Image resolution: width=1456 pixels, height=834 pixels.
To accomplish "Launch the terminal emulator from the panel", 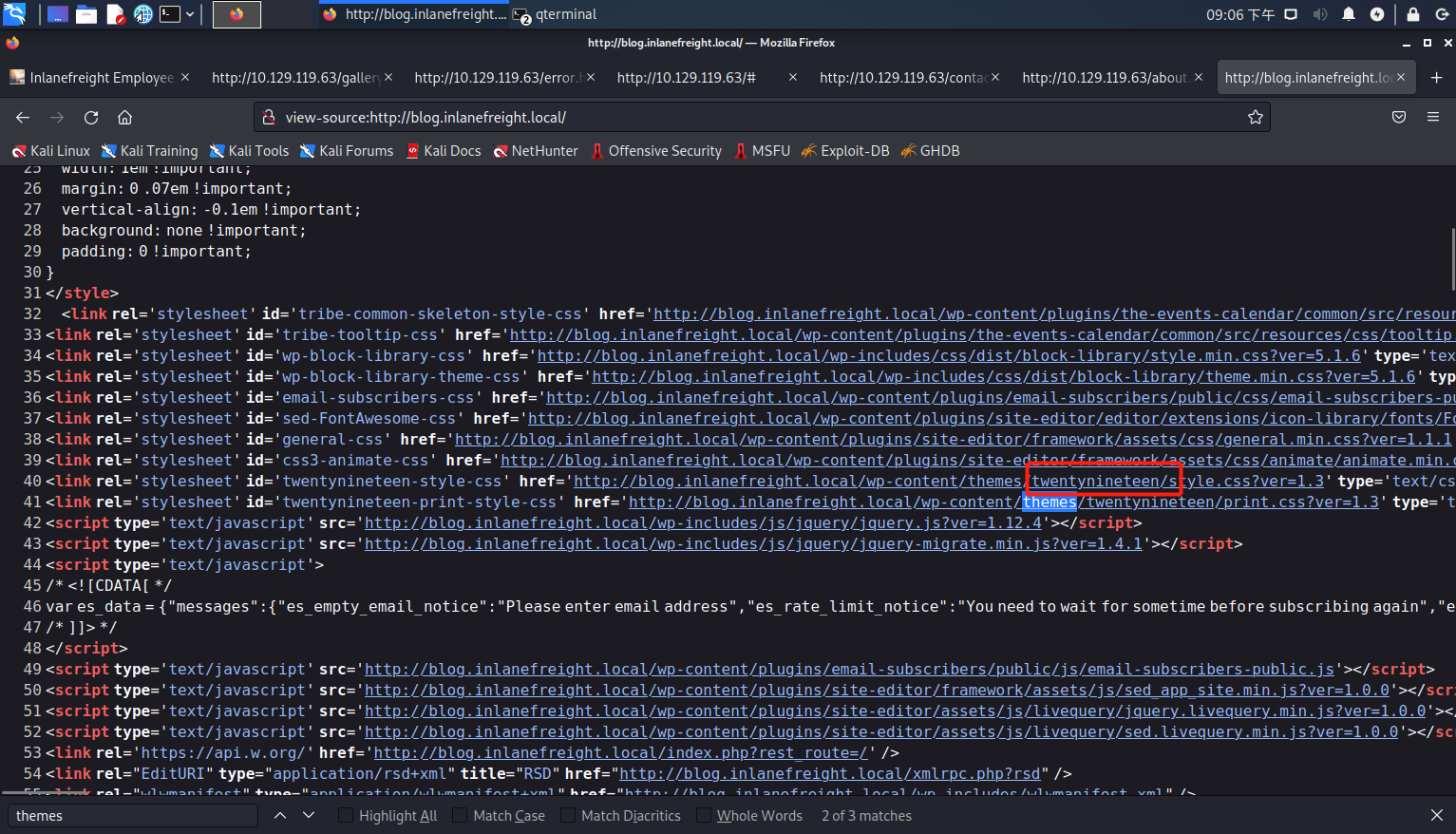I will point(170,14).
